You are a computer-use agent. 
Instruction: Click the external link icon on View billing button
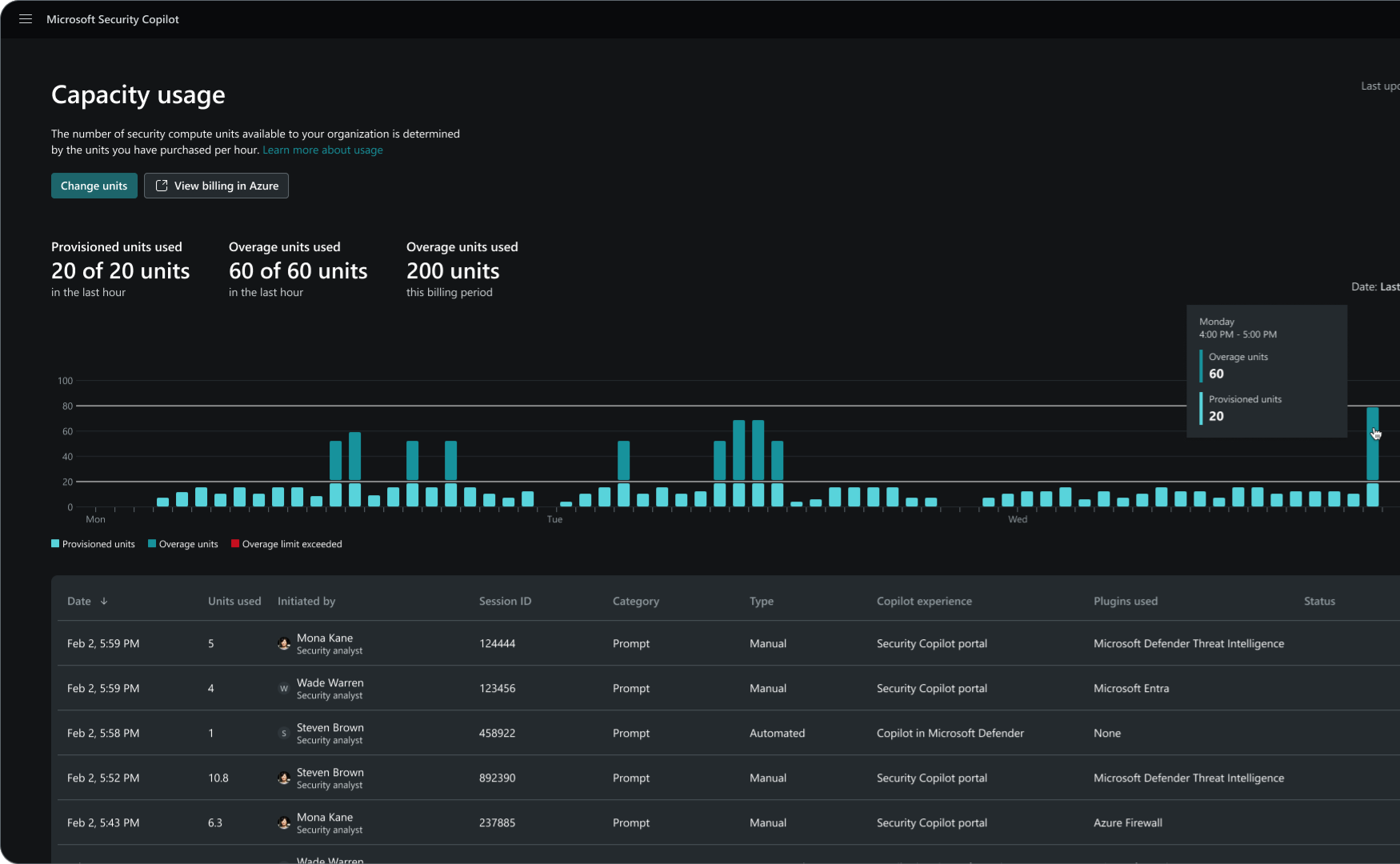pyautogui.click(x=161, y=186)
